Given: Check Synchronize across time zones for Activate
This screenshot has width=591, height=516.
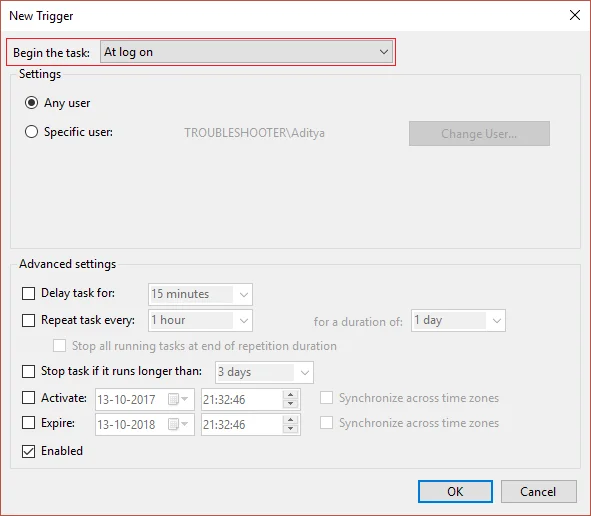Looking at the screenshot, I should coord(326,398).
